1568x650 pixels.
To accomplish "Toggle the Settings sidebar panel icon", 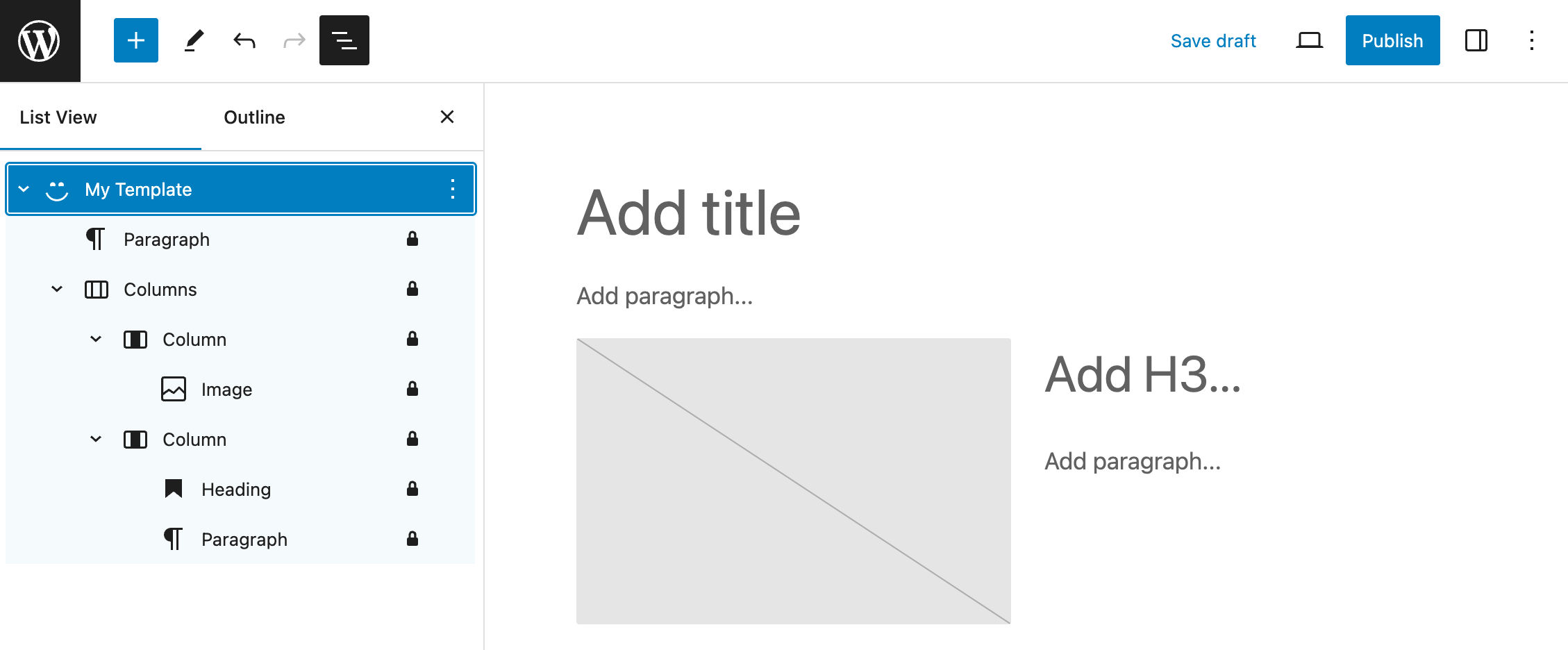I will (1476, 40).
